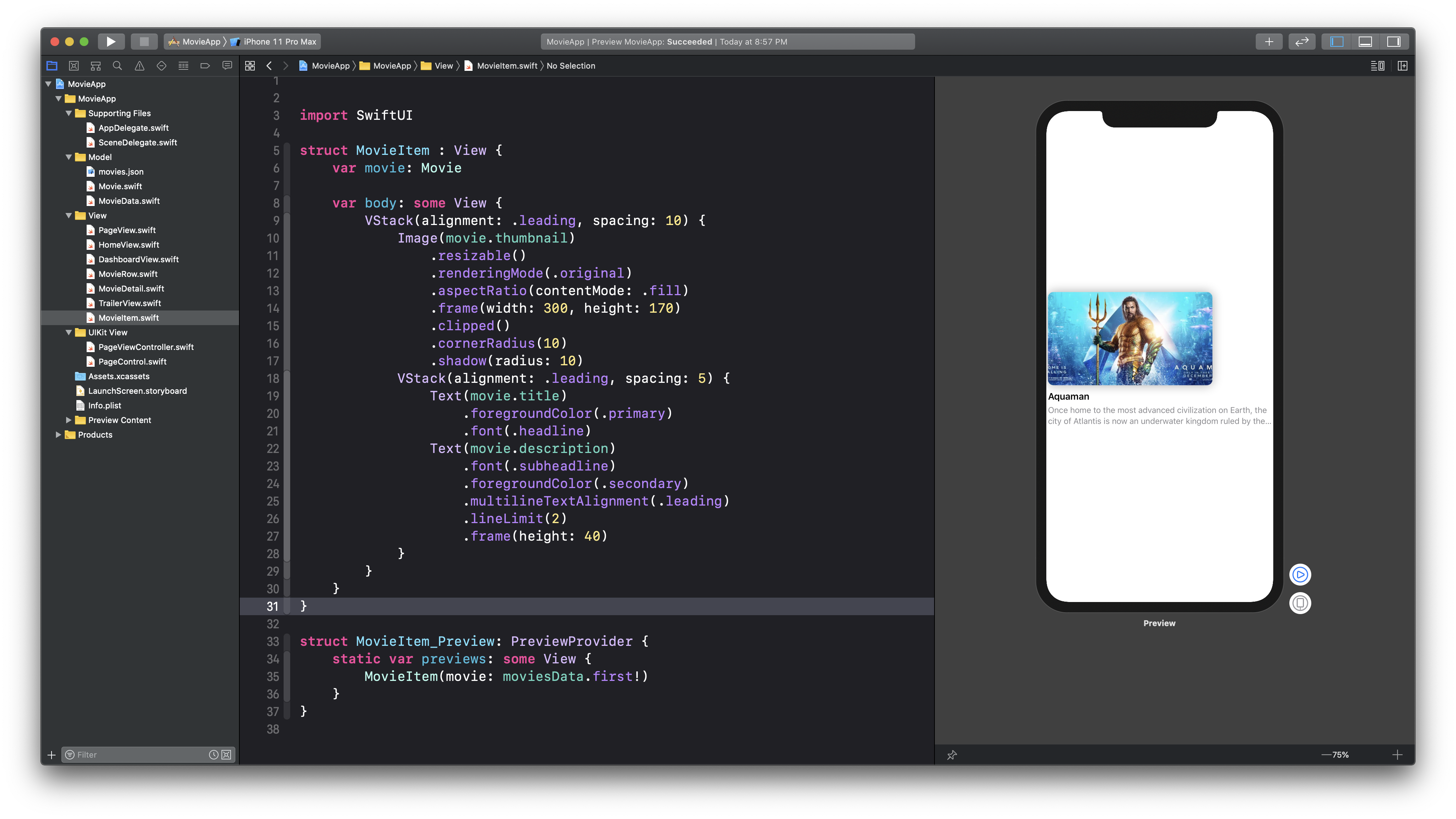This screenshot has width=1456, height=819.
Task: Expand the Preview Content folder
Action: click(x=68, y=420)
